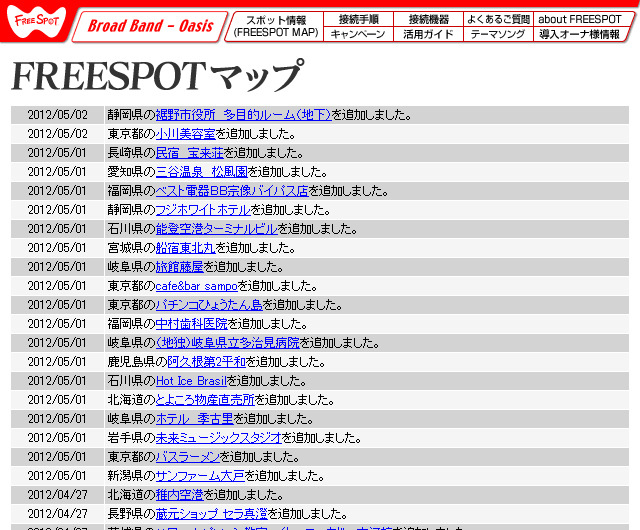
Task: Open 導入オーナ様情報 menu item
Action: 580,34
